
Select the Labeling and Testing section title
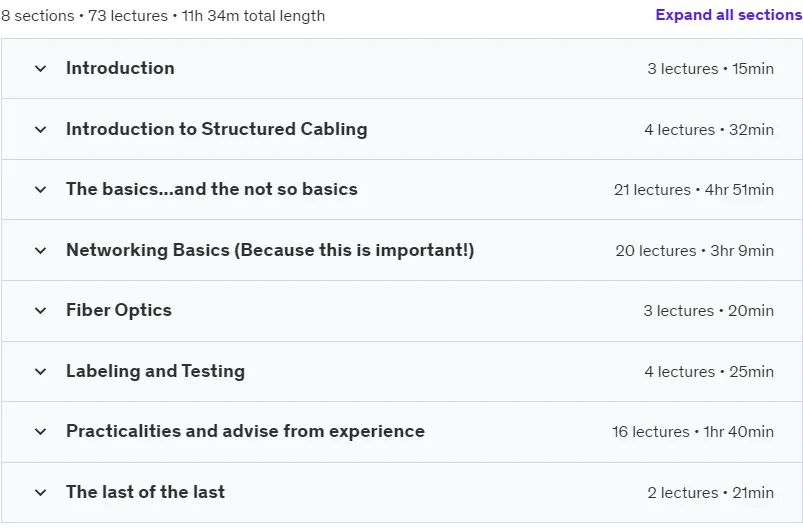pyautogui.click(x=156, y=371)
